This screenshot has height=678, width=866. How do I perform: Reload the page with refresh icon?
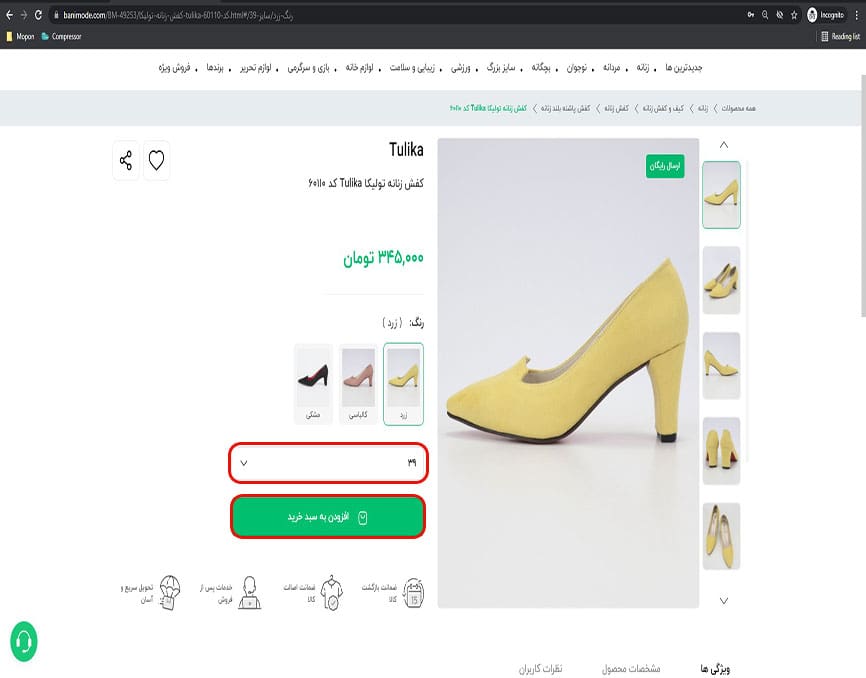coord(38,15)
